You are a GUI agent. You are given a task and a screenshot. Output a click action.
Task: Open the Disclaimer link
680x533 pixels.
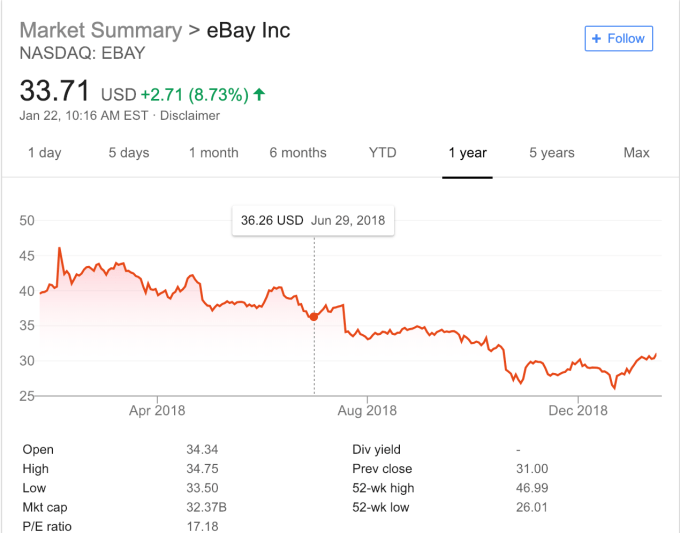click(x=188, y=115)
